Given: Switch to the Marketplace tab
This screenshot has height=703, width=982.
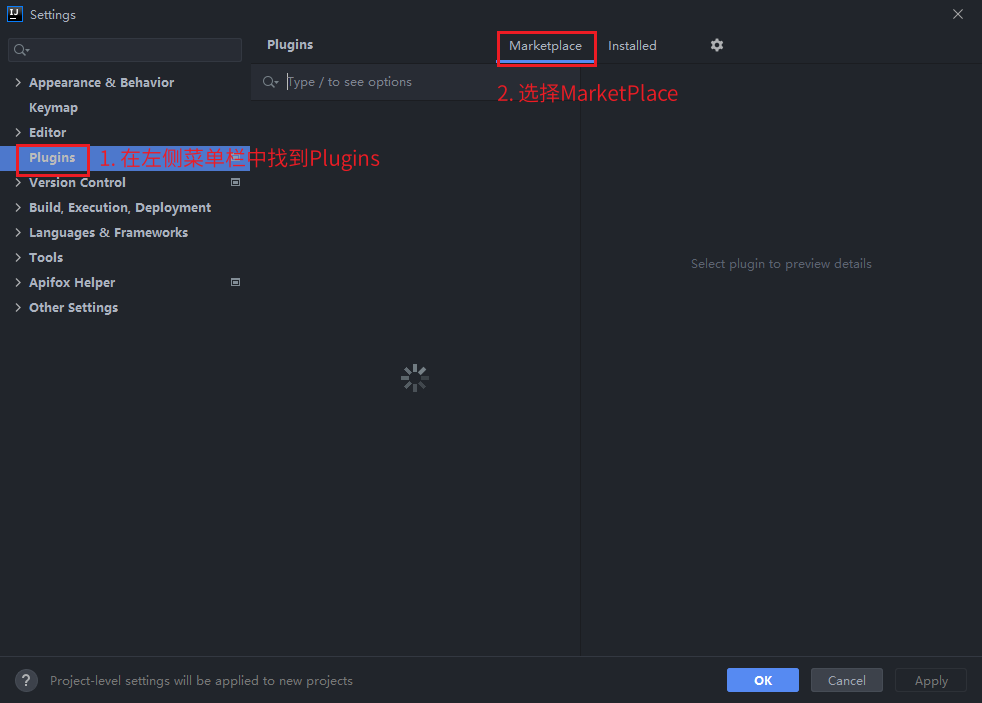Looking at the screenshot, I should 545,46.
